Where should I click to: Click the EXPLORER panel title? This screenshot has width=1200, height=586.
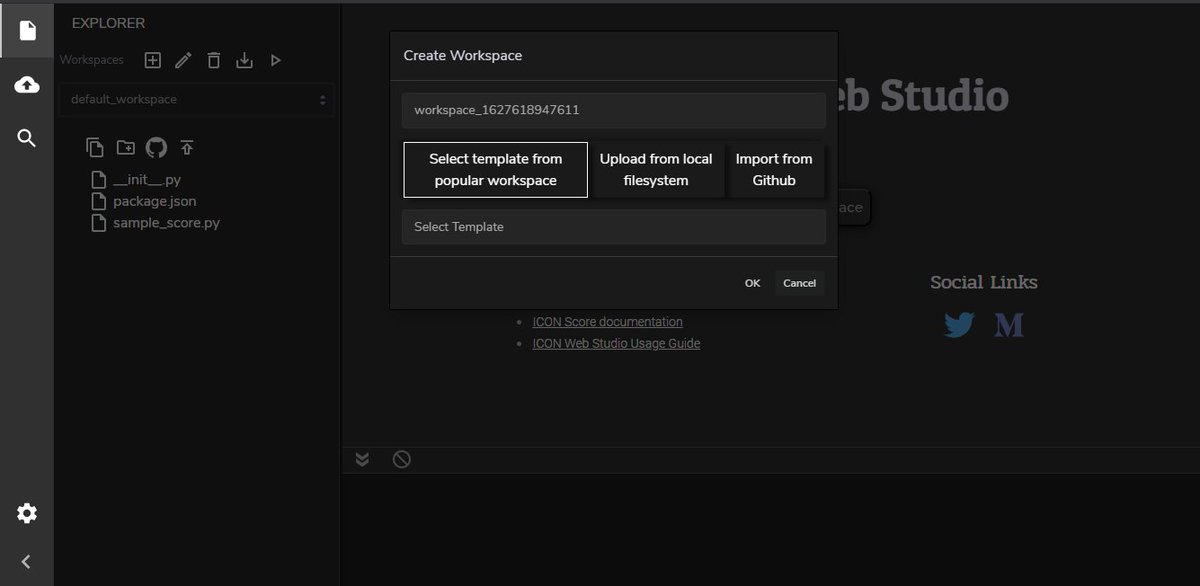pyautogui.click(x=108, y=23)
